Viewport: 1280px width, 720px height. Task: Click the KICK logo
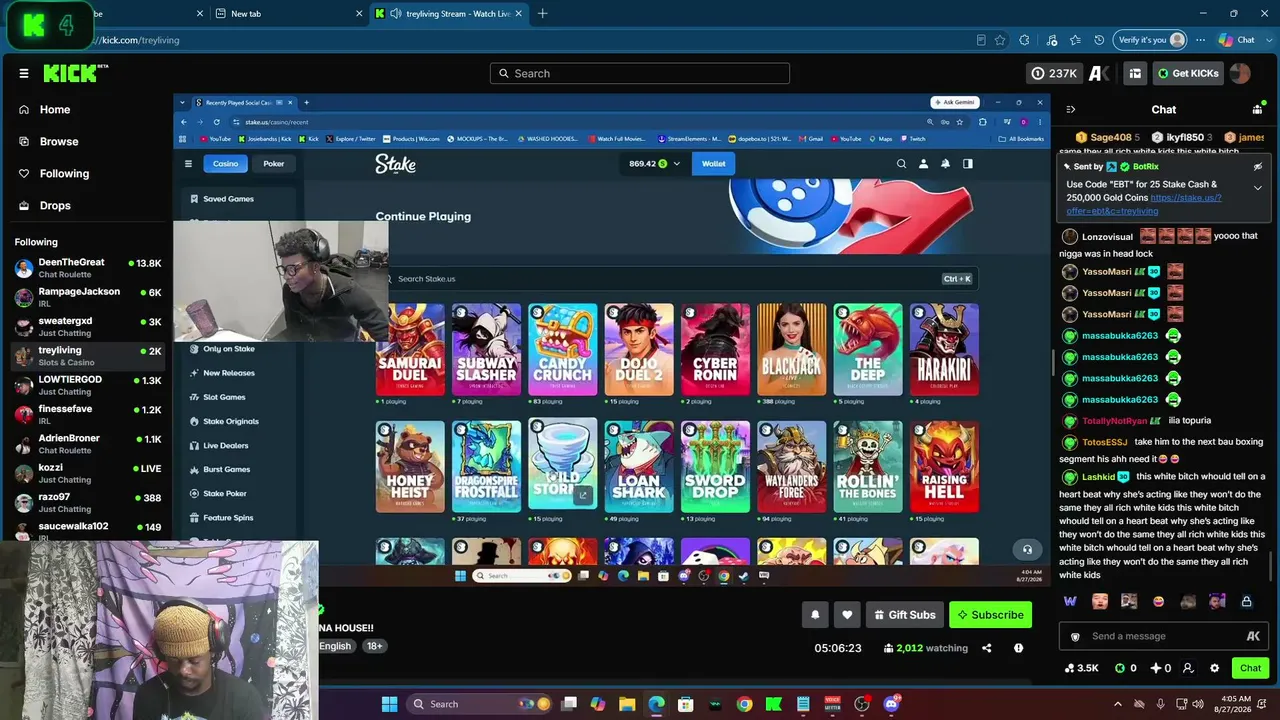[x=75, y=73]
